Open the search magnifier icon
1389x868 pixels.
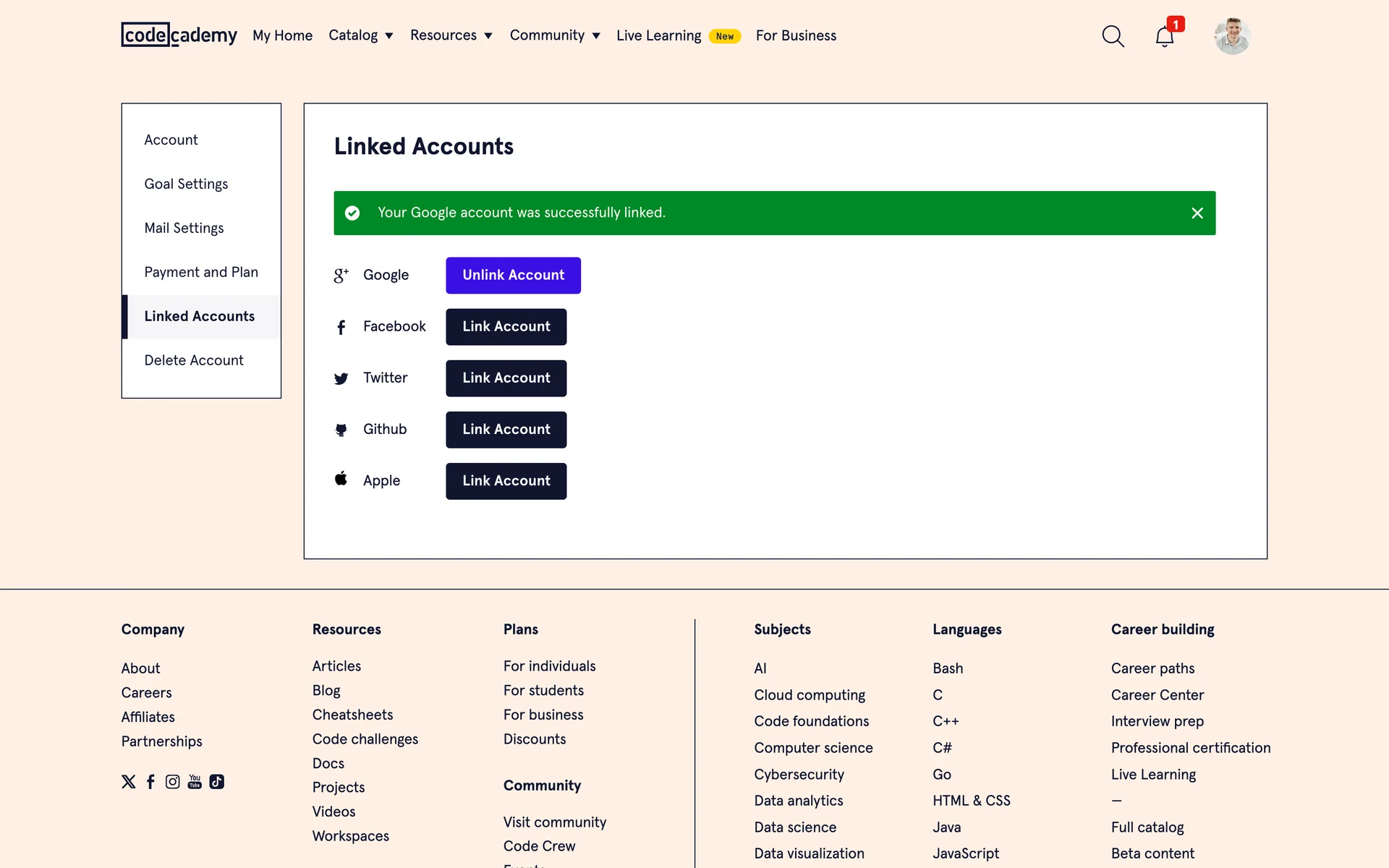coord(1113,36)
